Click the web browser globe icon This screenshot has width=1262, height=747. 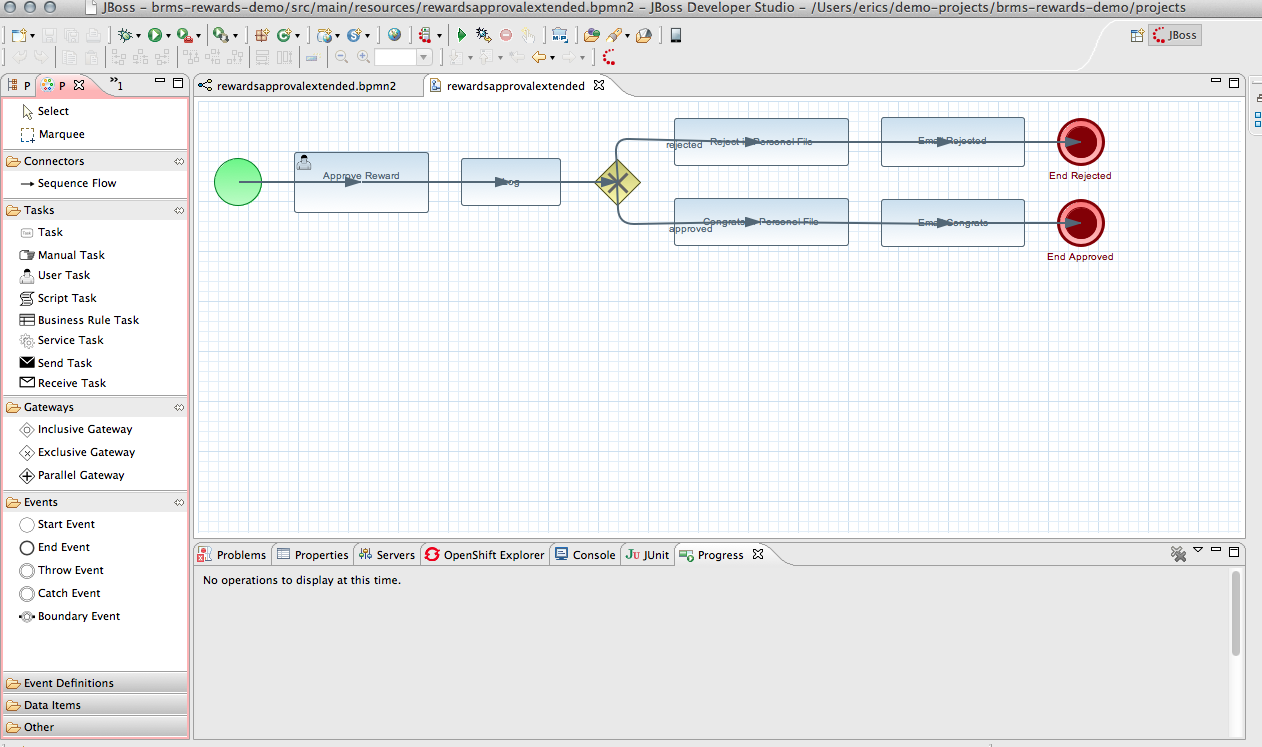(x=394, y=35)
